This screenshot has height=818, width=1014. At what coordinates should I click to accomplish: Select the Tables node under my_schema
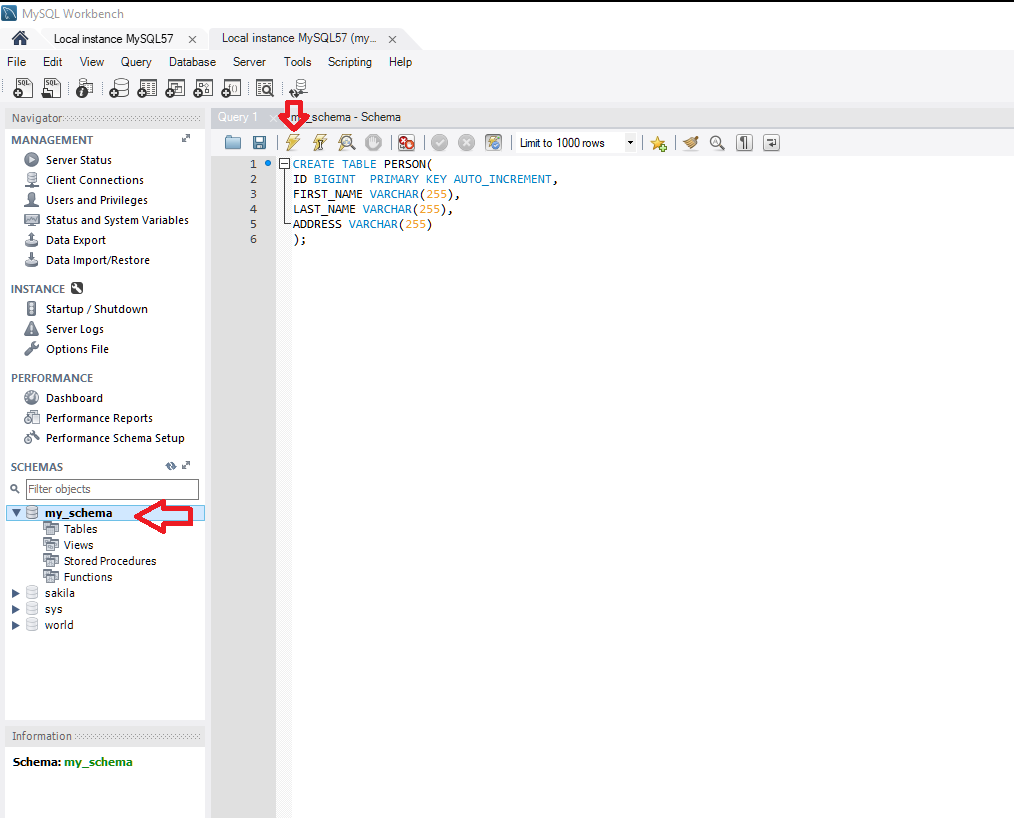point(80,529)
